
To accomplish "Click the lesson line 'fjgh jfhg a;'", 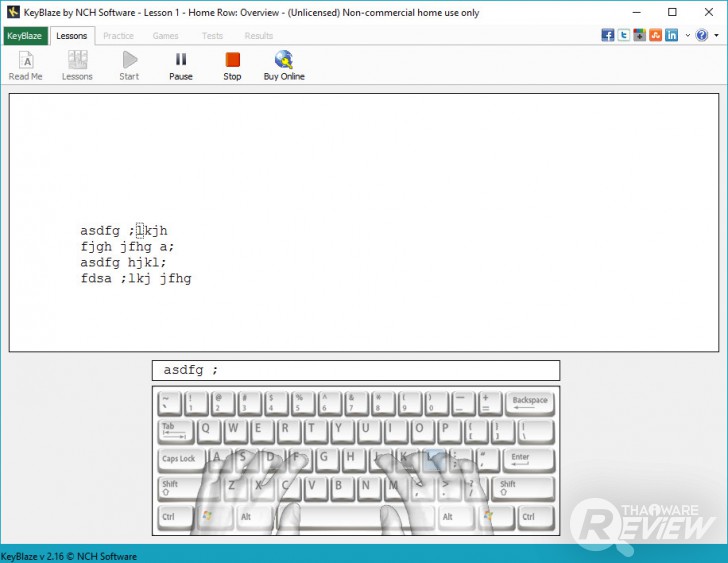I will tap(127, 246).
